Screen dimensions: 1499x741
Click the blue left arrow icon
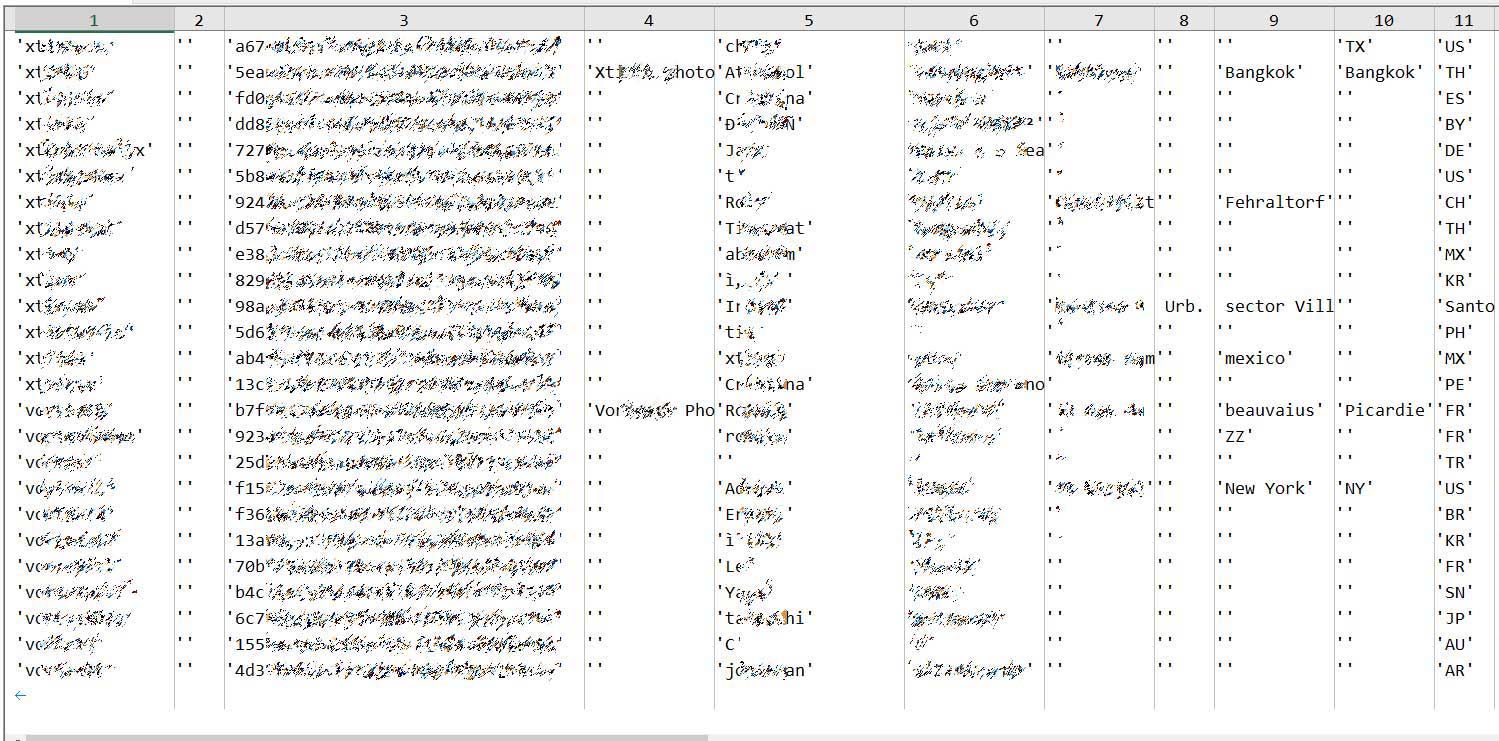coord(20,695)
